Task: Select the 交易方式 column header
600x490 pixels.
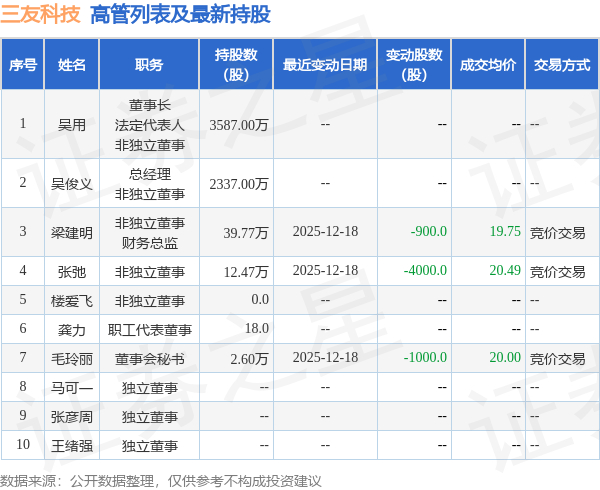Action: coord(562,65)
